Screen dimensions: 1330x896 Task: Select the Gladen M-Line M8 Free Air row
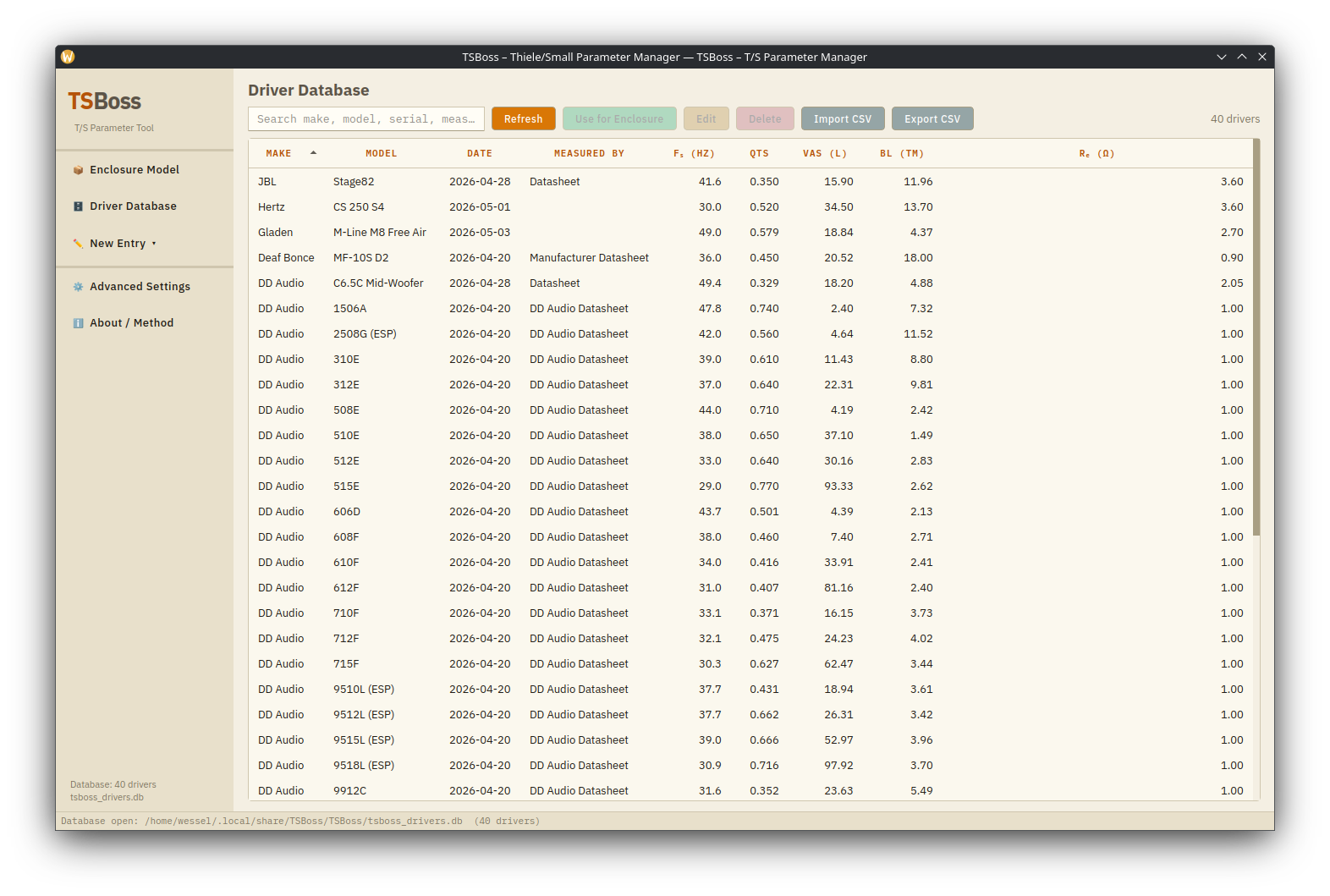click(x=750, y=233)
